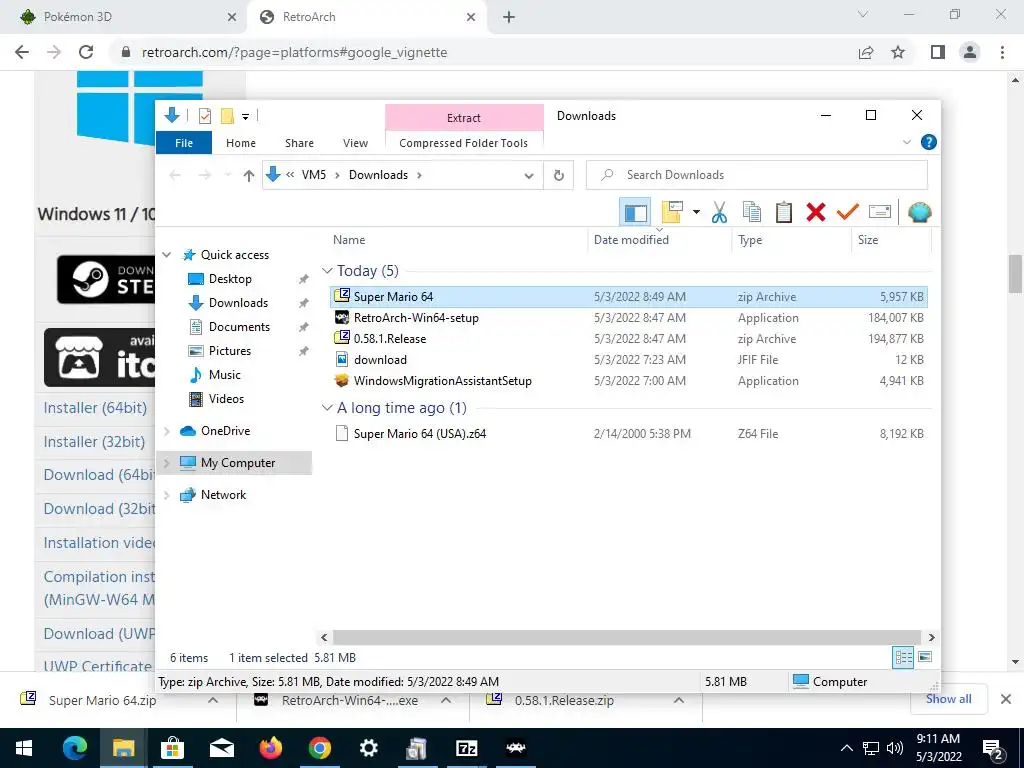Click the seashell icon in Explorer toolbar
1024x768 pixels.
pyautogui.click(x=920, y=212)
